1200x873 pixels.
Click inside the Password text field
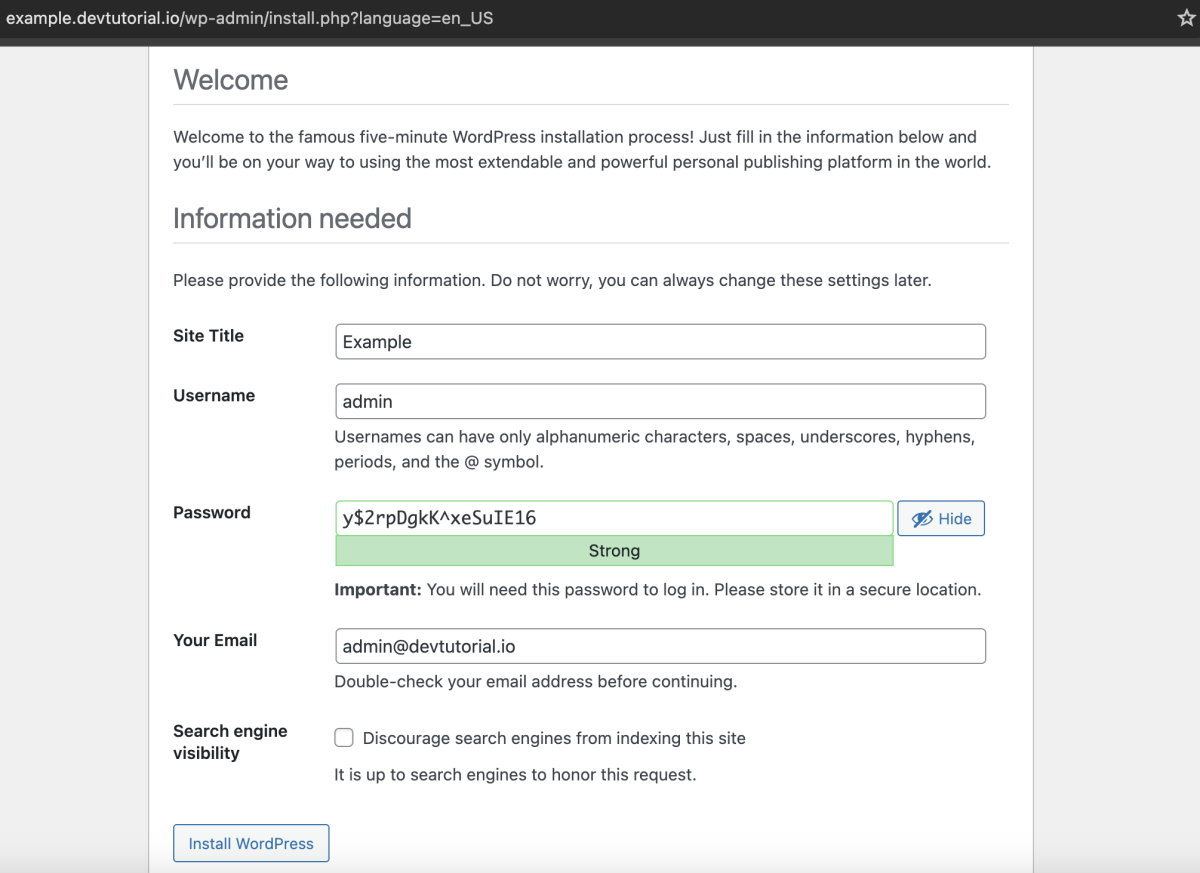point(614,518)
